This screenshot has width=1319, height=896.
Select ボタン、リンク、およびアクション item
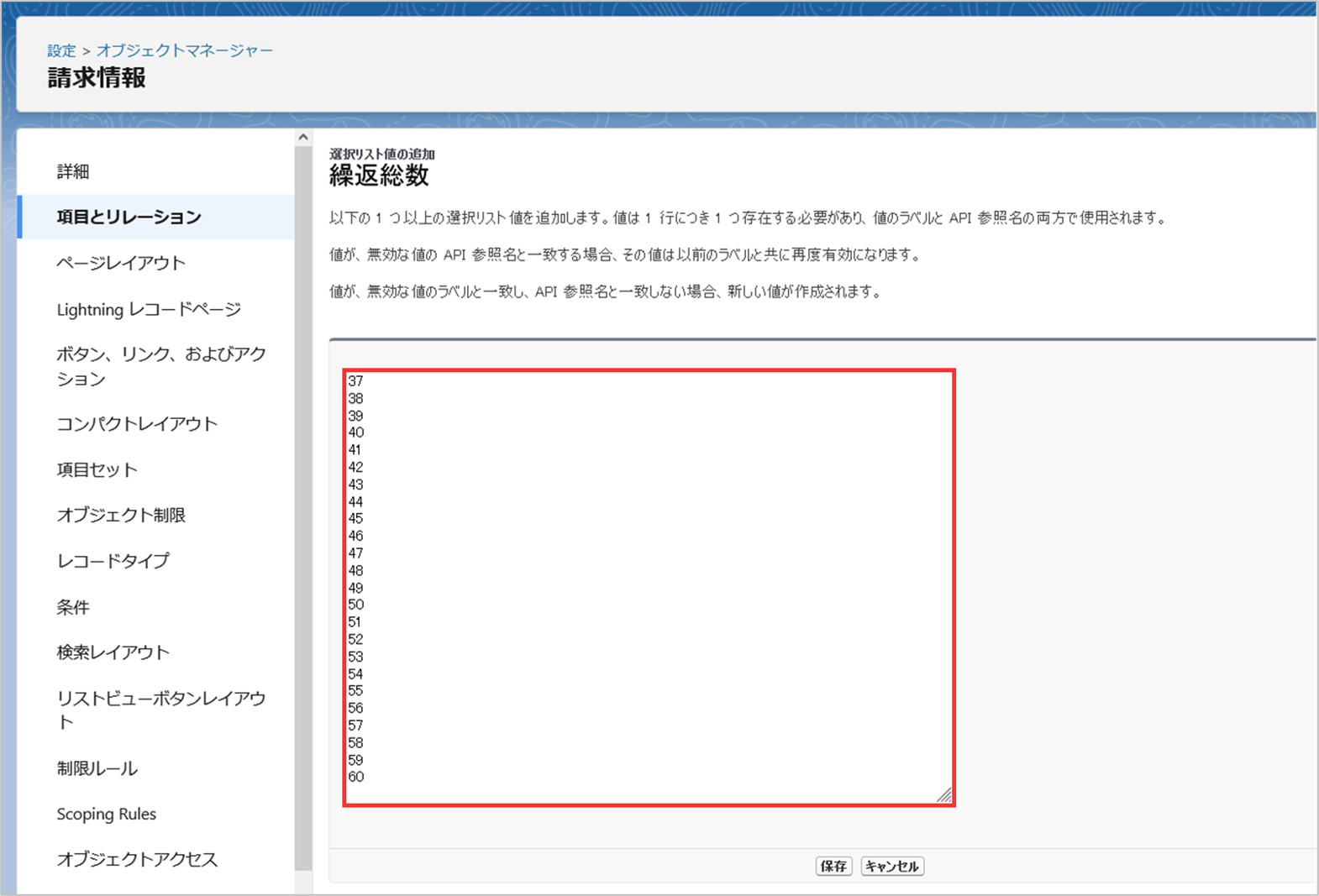click(160, 367)
